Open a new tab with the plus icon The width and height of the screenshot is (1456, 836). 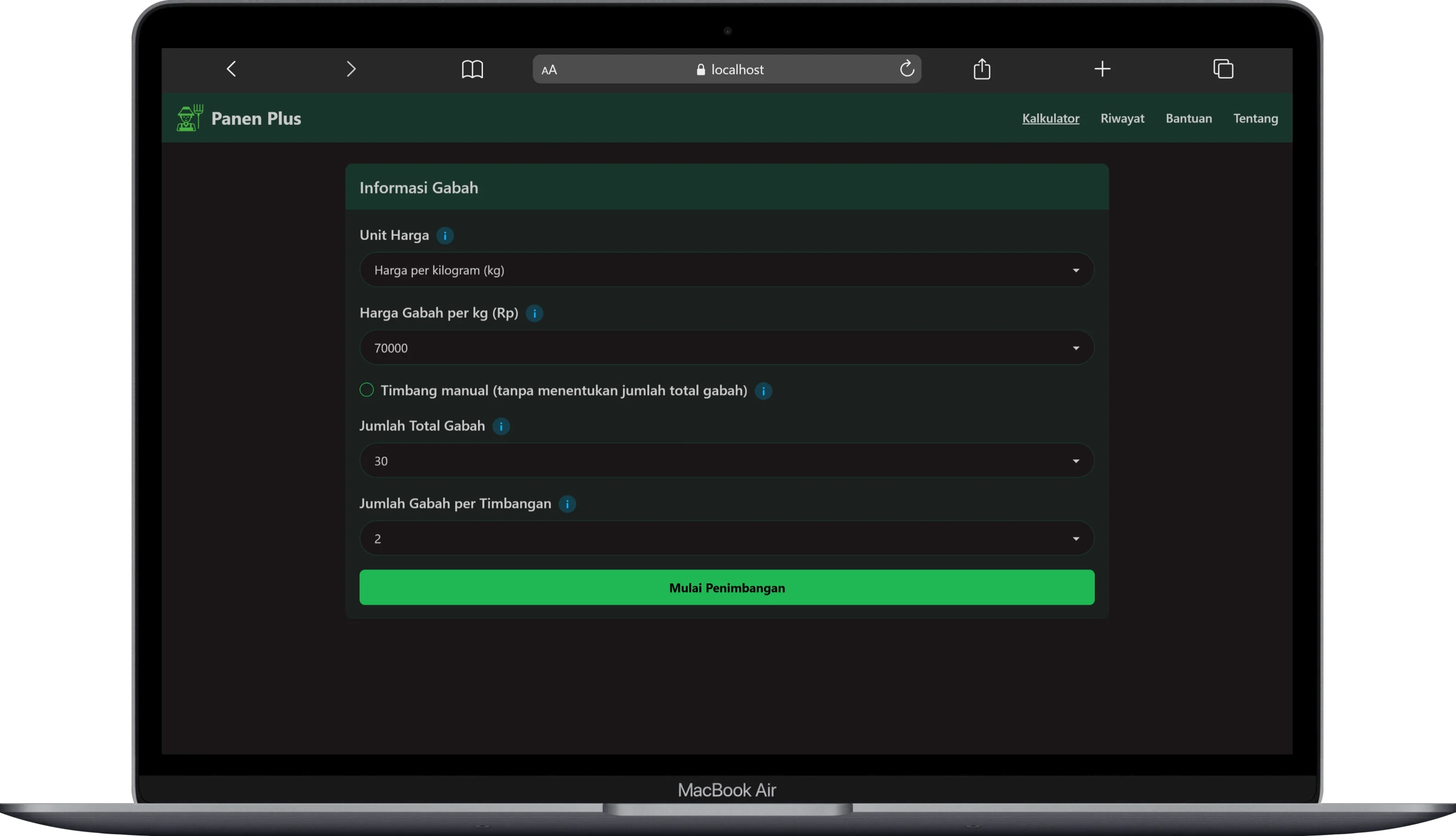pos(1102,68)
